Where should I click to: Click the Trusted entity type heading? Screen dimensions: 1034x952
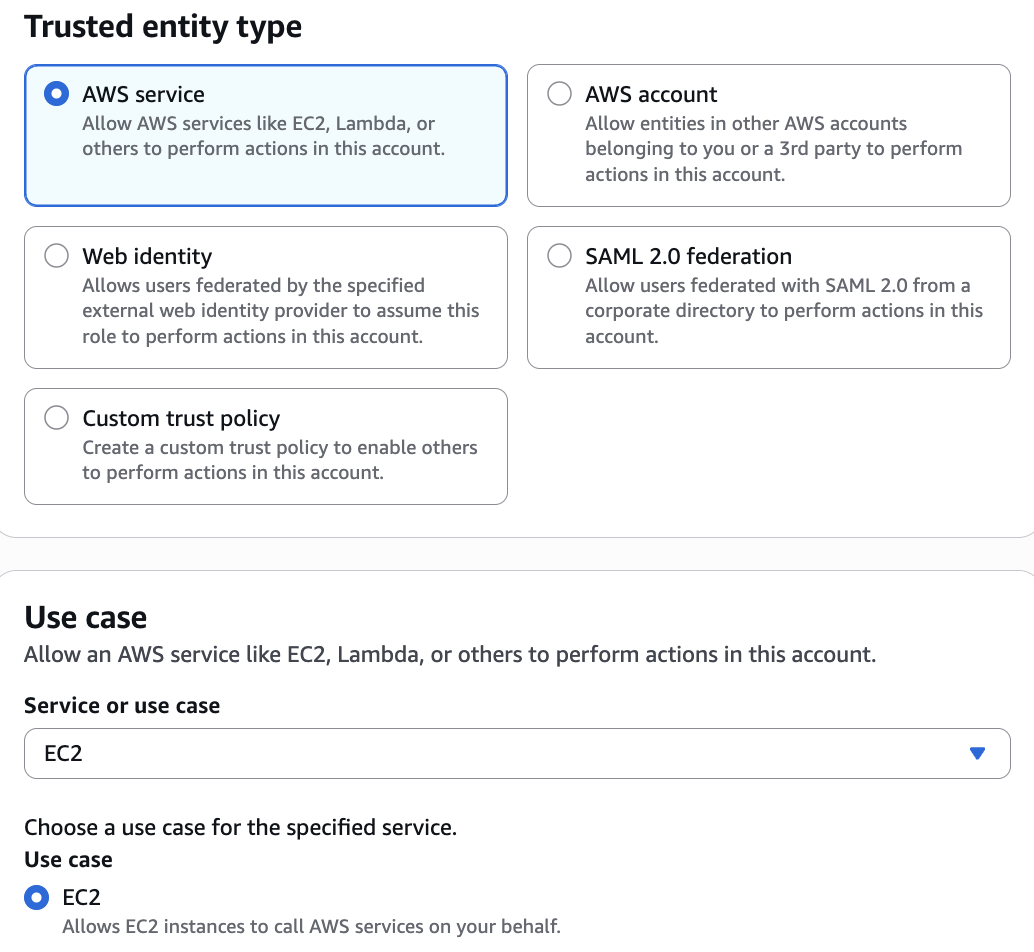(163, 27)
